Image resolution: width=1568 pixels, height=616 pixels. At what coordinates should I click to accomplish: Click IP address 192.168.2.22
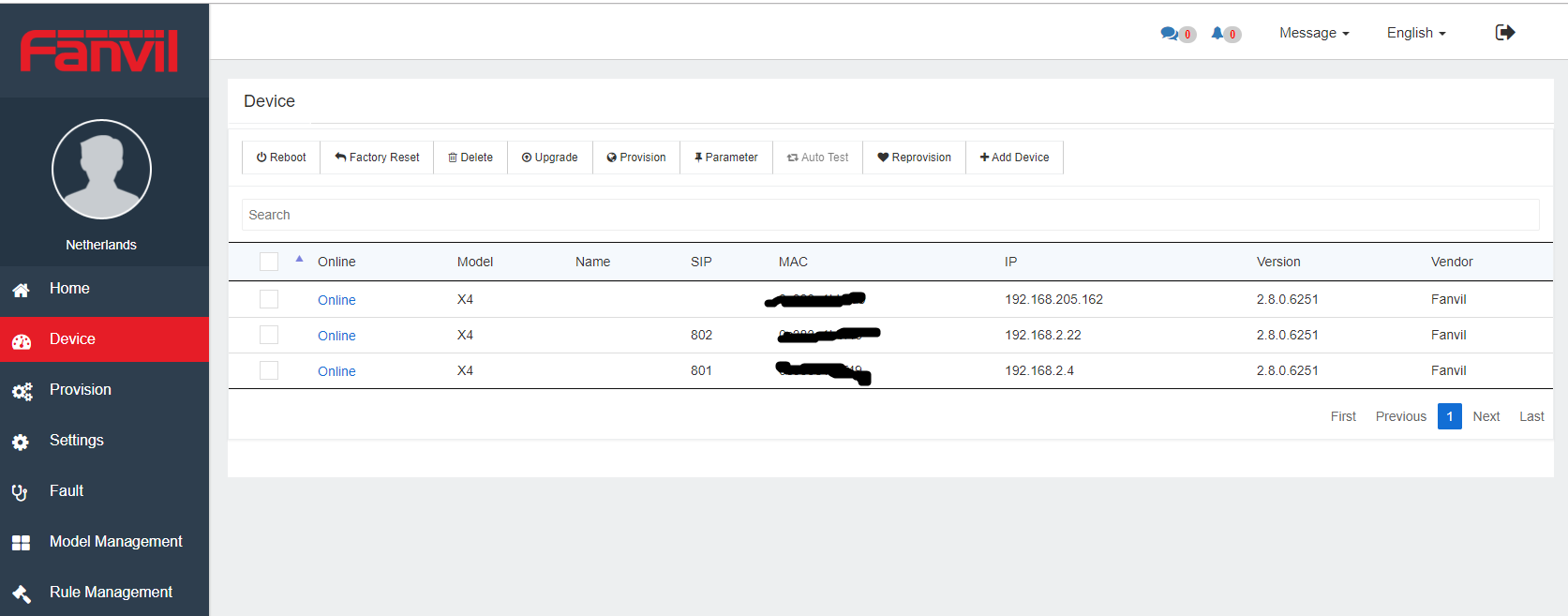[x=1043, y=335]
